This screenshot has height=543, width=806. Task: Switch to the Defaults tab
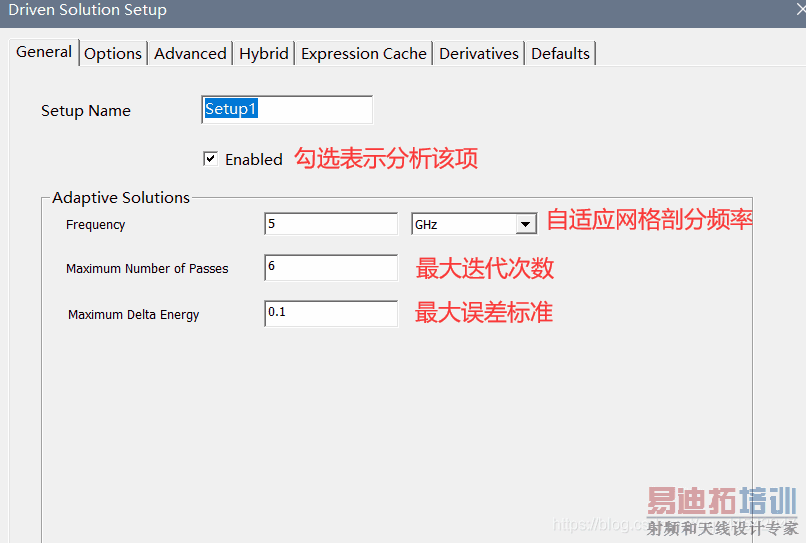tap(560, 53)
